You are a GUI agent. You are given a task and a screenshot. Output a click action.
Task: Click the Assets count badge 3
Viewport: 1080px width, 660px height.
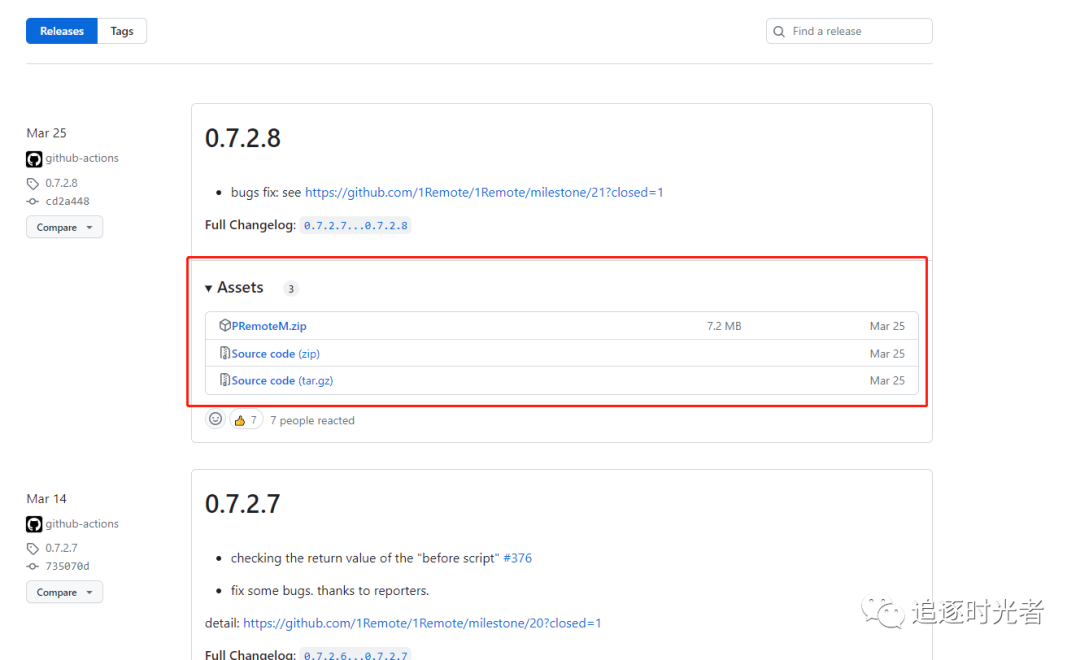291,289
